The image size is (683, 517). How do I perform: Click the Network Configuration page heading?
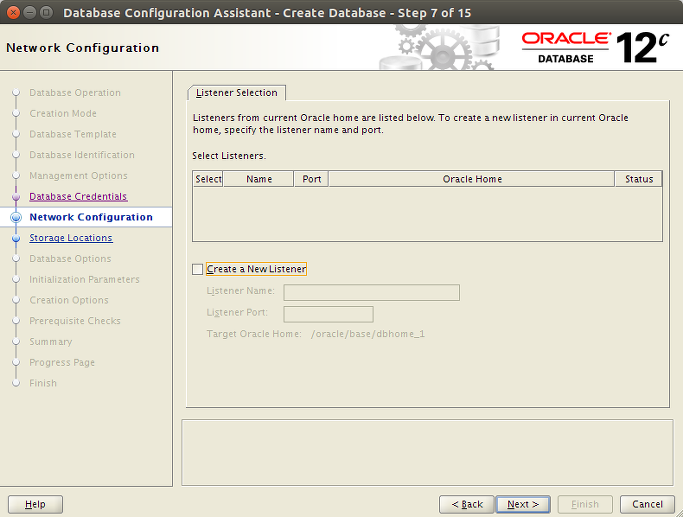click(83, 47)
